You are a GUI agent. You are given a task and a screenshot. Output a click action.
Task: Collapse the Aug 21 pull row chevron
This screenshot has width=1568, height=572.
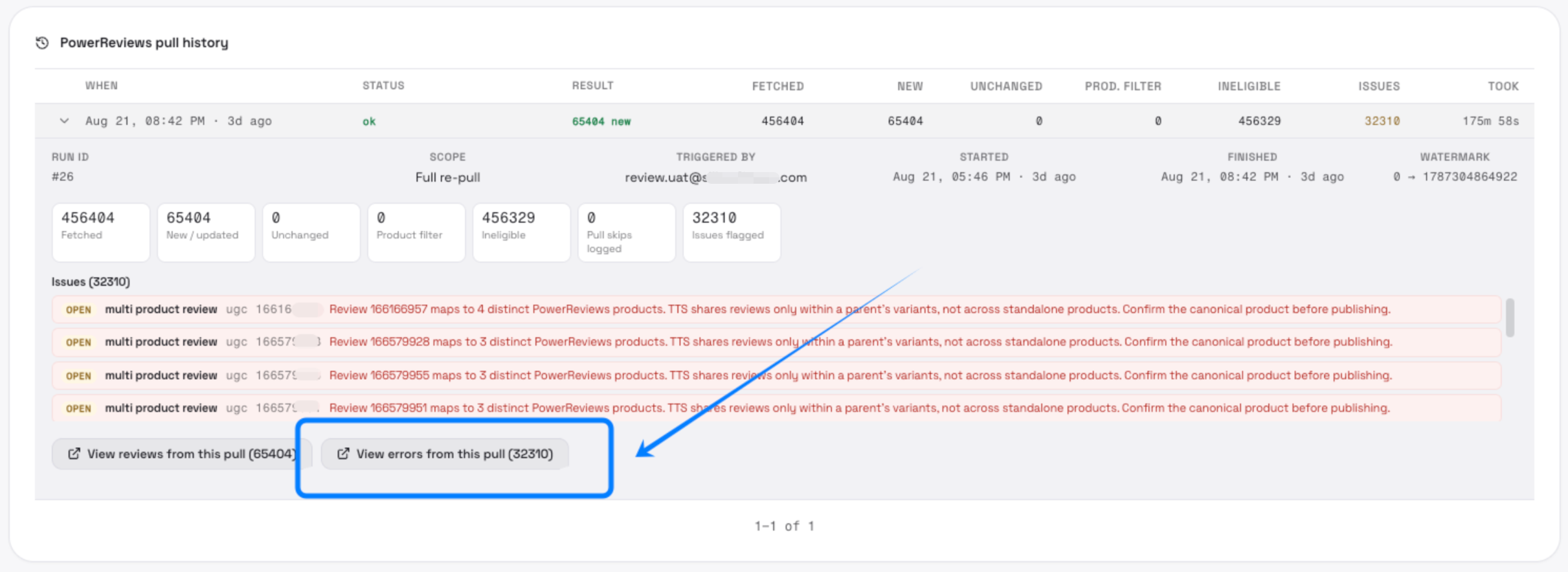click(64, 121)
